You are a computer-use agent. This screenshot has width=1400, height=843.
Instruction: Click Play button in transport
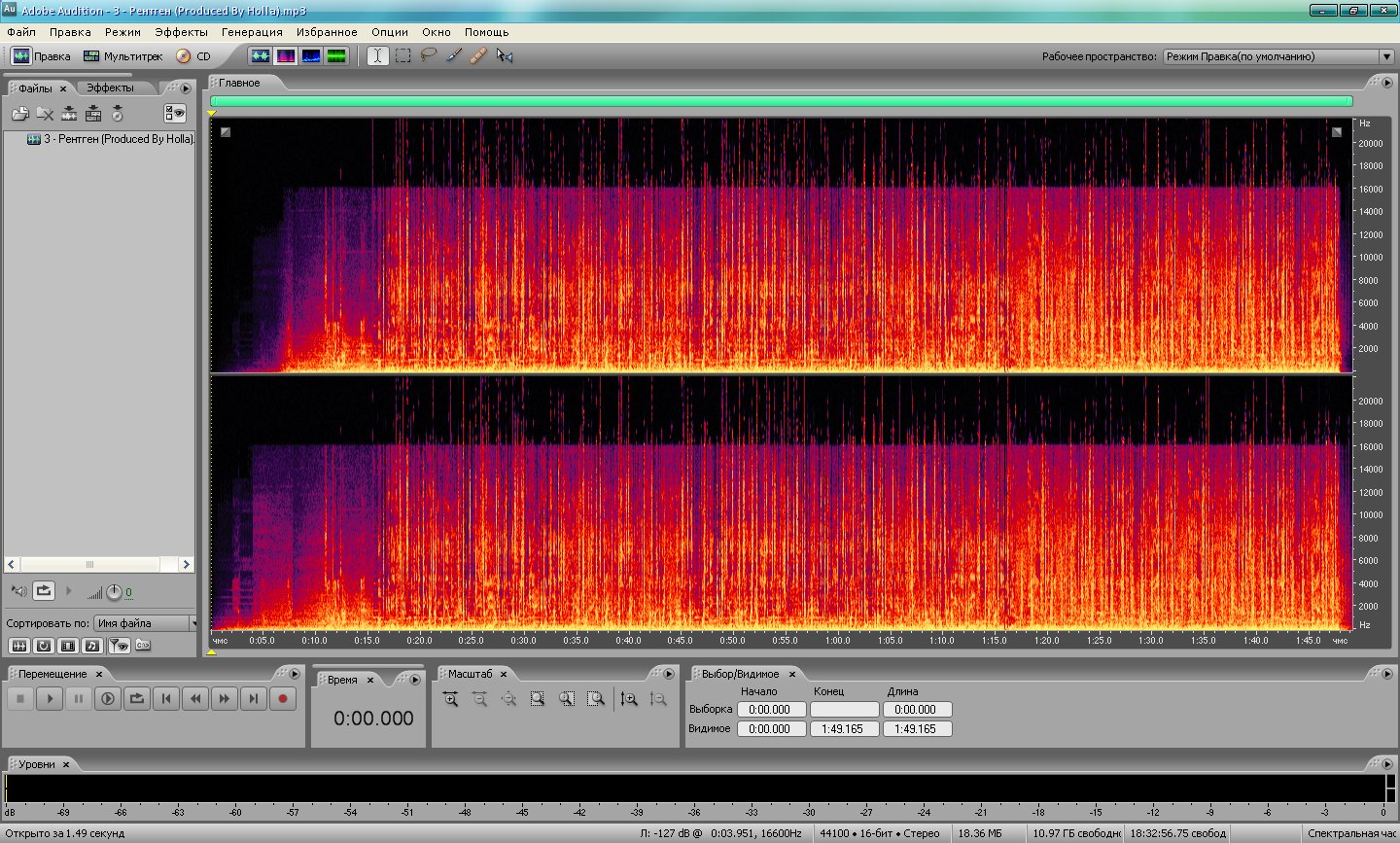coord(50,698)
